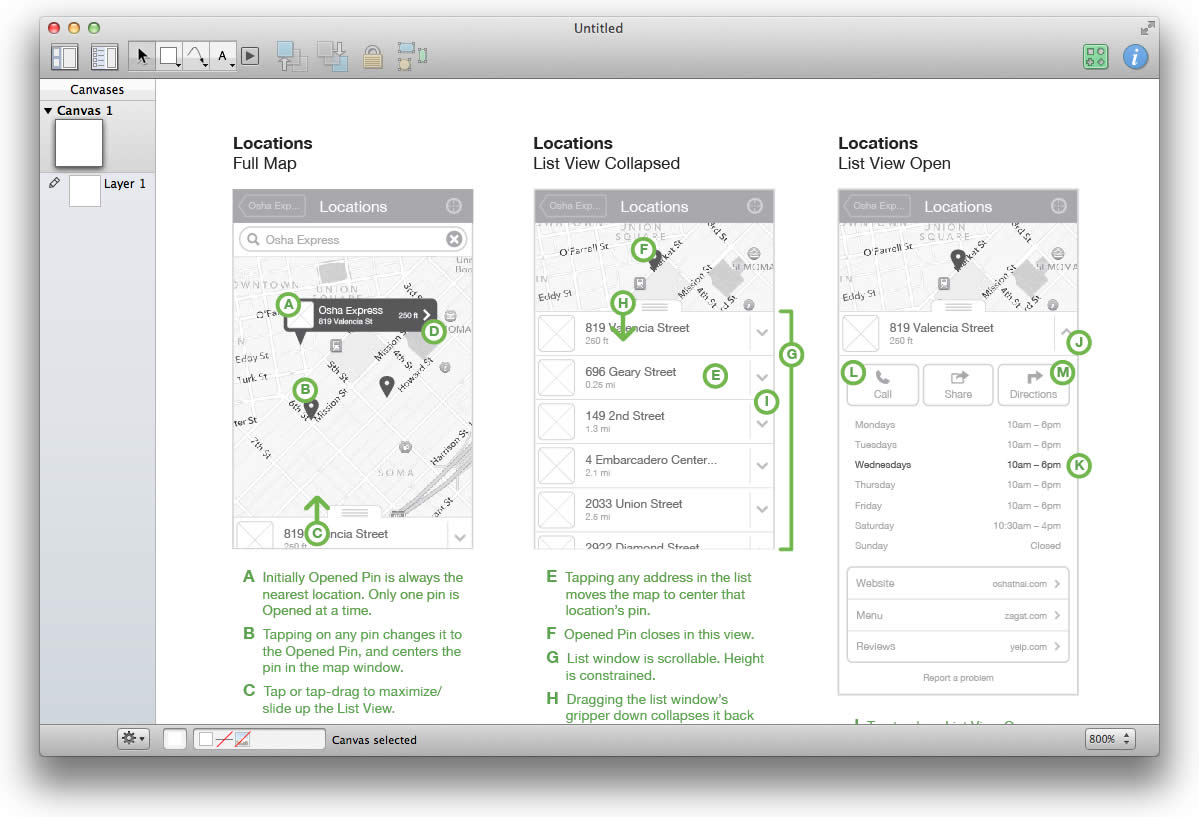The width and height of the screenshot is (1199, 817).
Task: Open the Reviews yelp.com row
Action: pos(957,646)
